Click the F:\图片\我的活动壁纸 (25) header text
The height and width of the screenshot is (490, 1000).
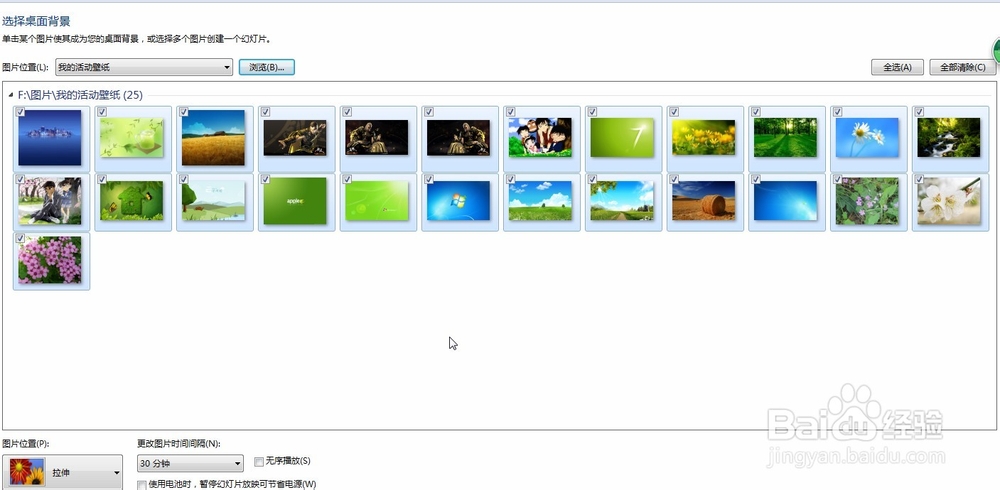coord(80,95)
